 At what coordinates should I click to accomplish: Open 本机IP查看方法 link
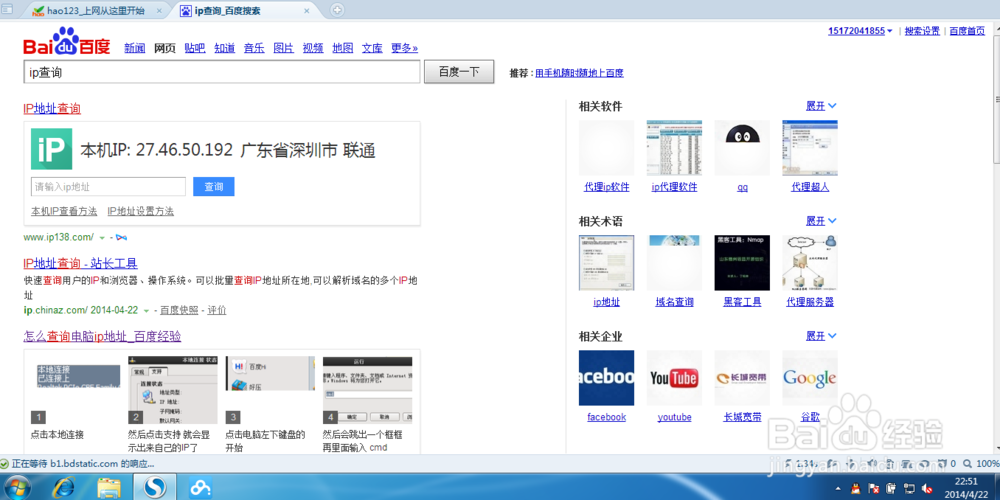click(x=64, y=211)
